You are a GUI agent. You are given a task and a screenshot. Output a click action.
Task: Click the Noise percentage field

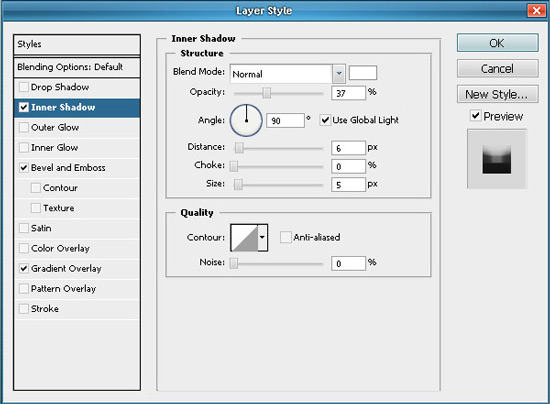(x=348, y=263)
